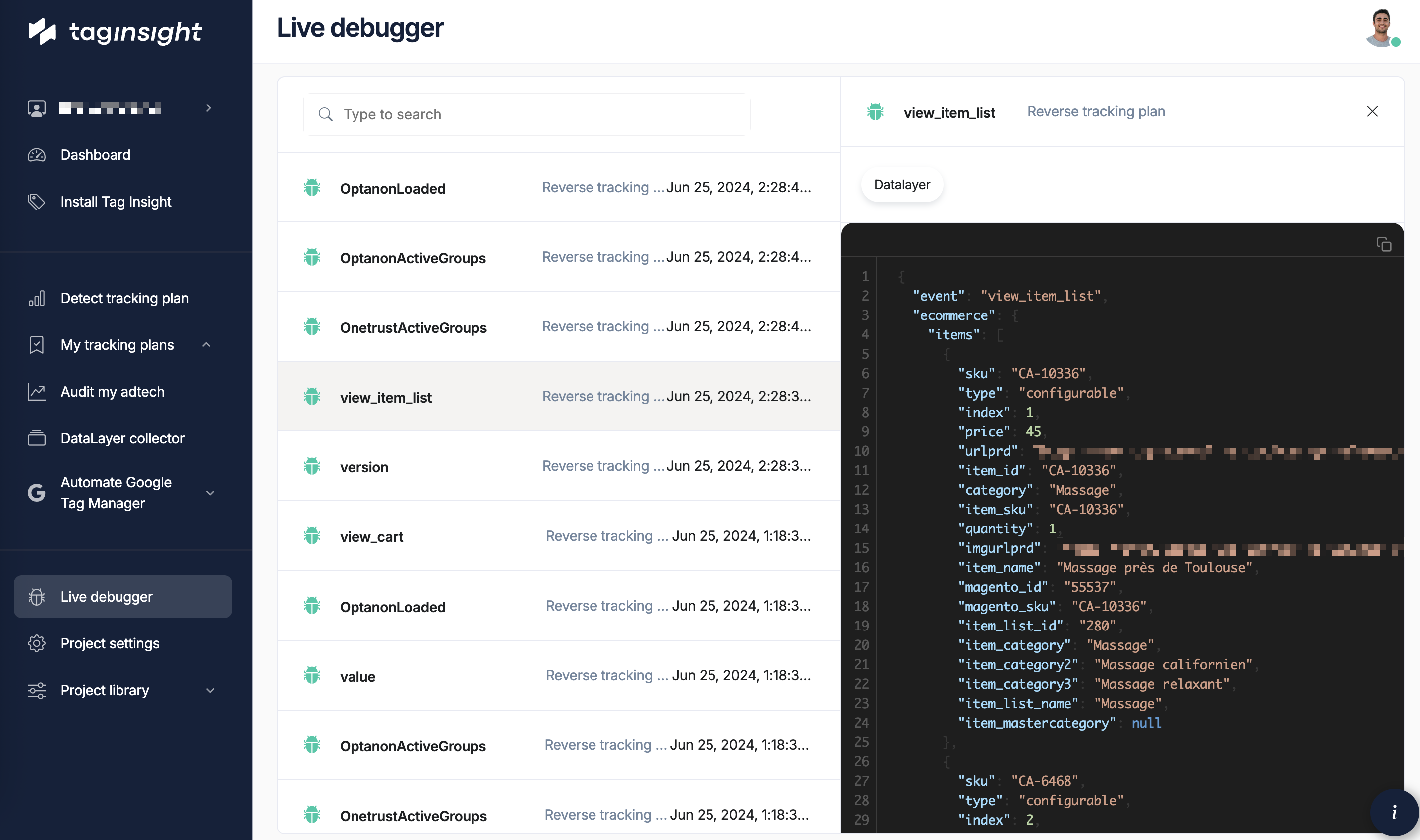Open the account switcher chevron
1420x840 pixels.
point(209,108)
